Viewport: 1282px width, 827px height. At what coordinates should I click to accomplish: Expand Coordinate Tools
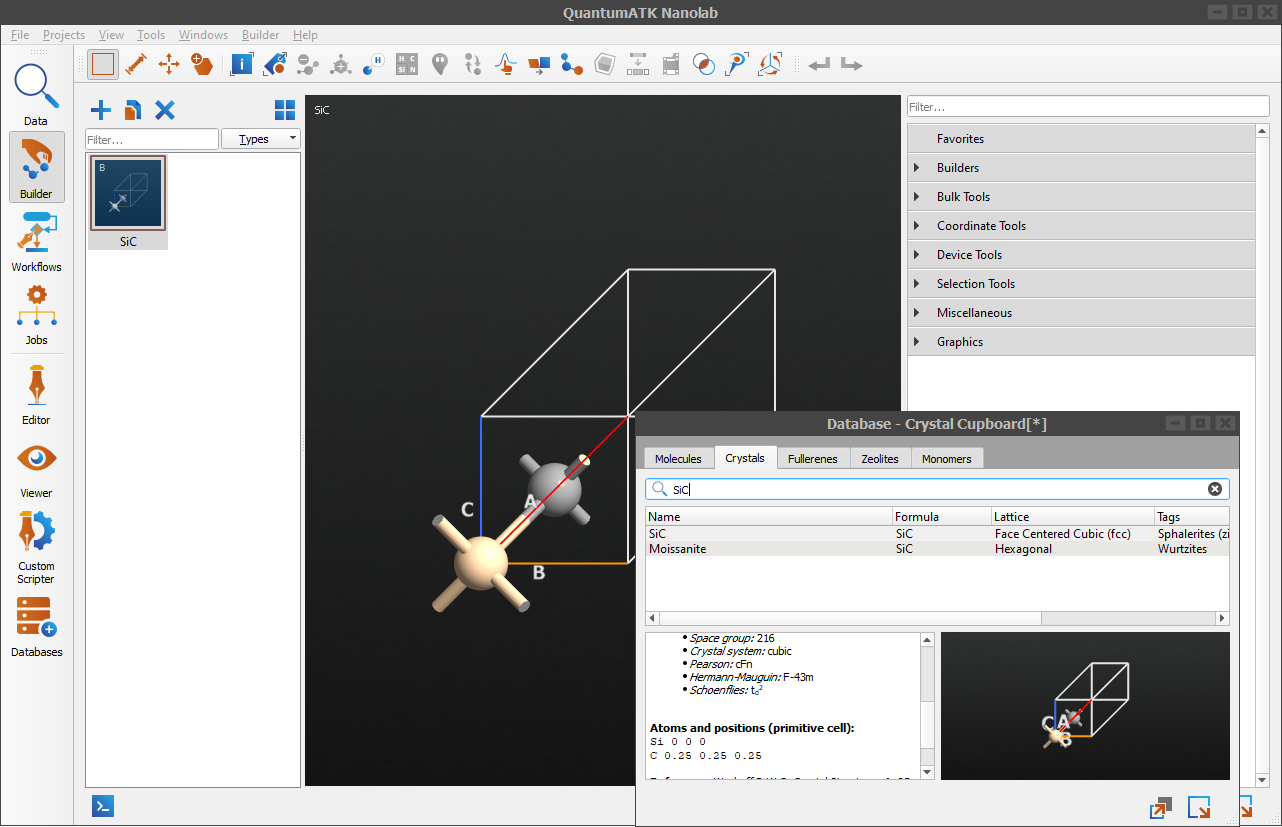1081,226
